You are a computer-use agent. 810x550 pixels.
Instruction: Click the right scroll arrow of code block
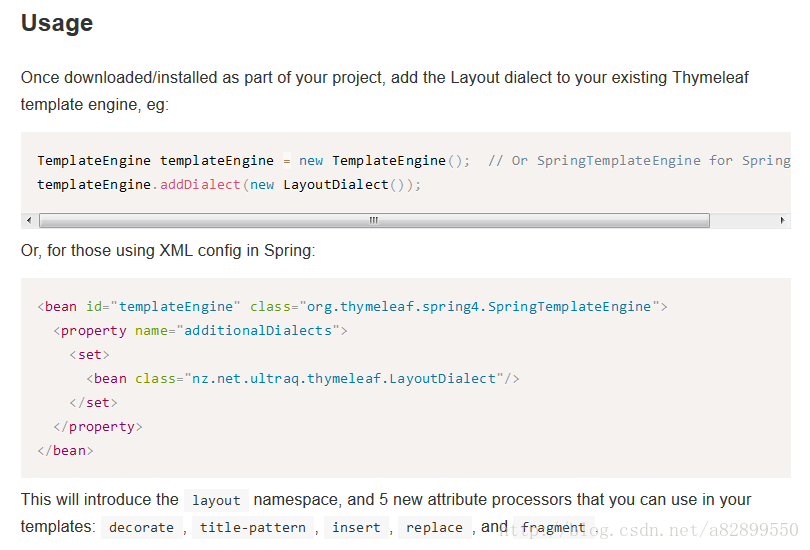(782, 221)
